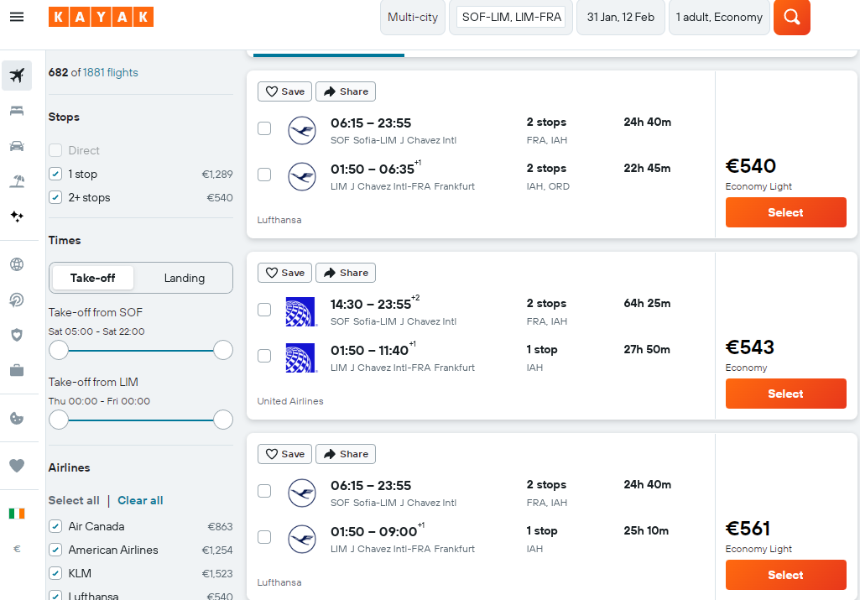Share the €540 Lufthansa itinerary

coord(346,92)
